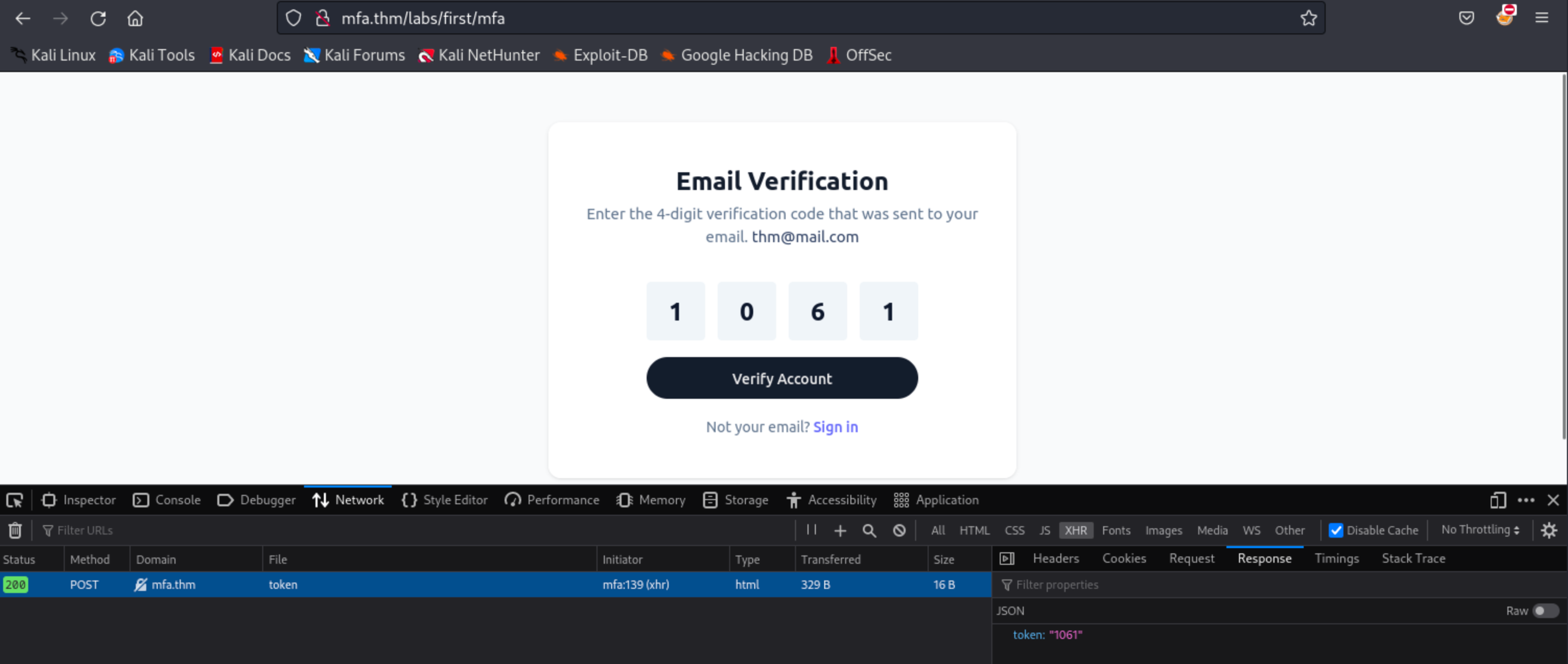
Task: Click the pause/resume recording network log icon
Action: 811,529
